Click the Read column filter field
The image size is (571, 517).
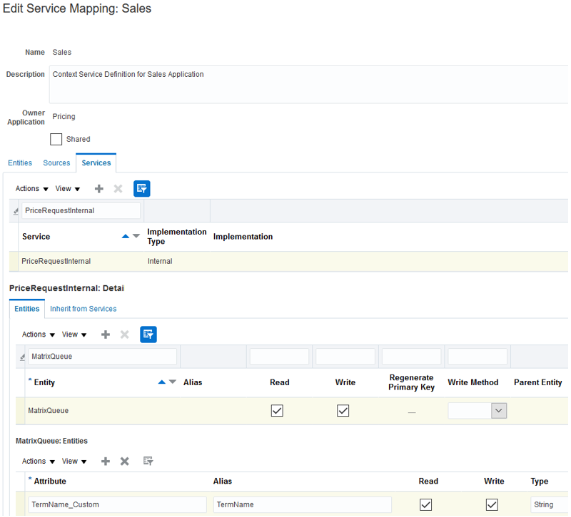coord(279,356)
